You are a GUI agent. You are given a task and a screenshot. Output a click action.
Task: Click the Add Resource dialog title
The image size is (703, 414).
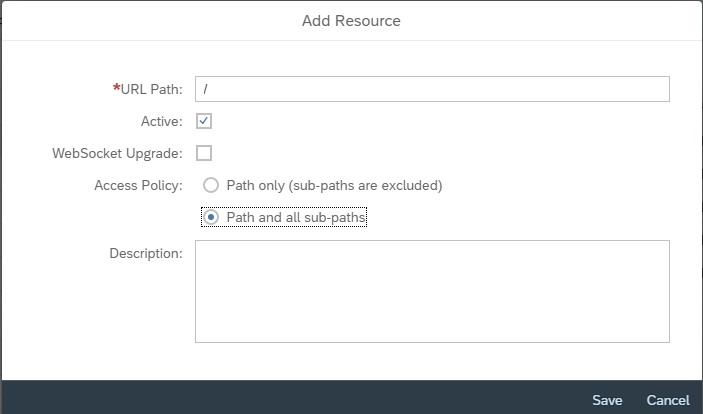(x=351, y=21)
